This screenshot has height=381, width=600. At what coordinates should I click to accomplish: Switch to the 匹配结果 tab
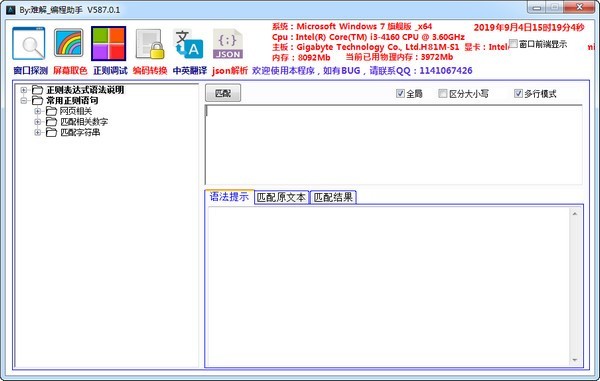point(333,197)
